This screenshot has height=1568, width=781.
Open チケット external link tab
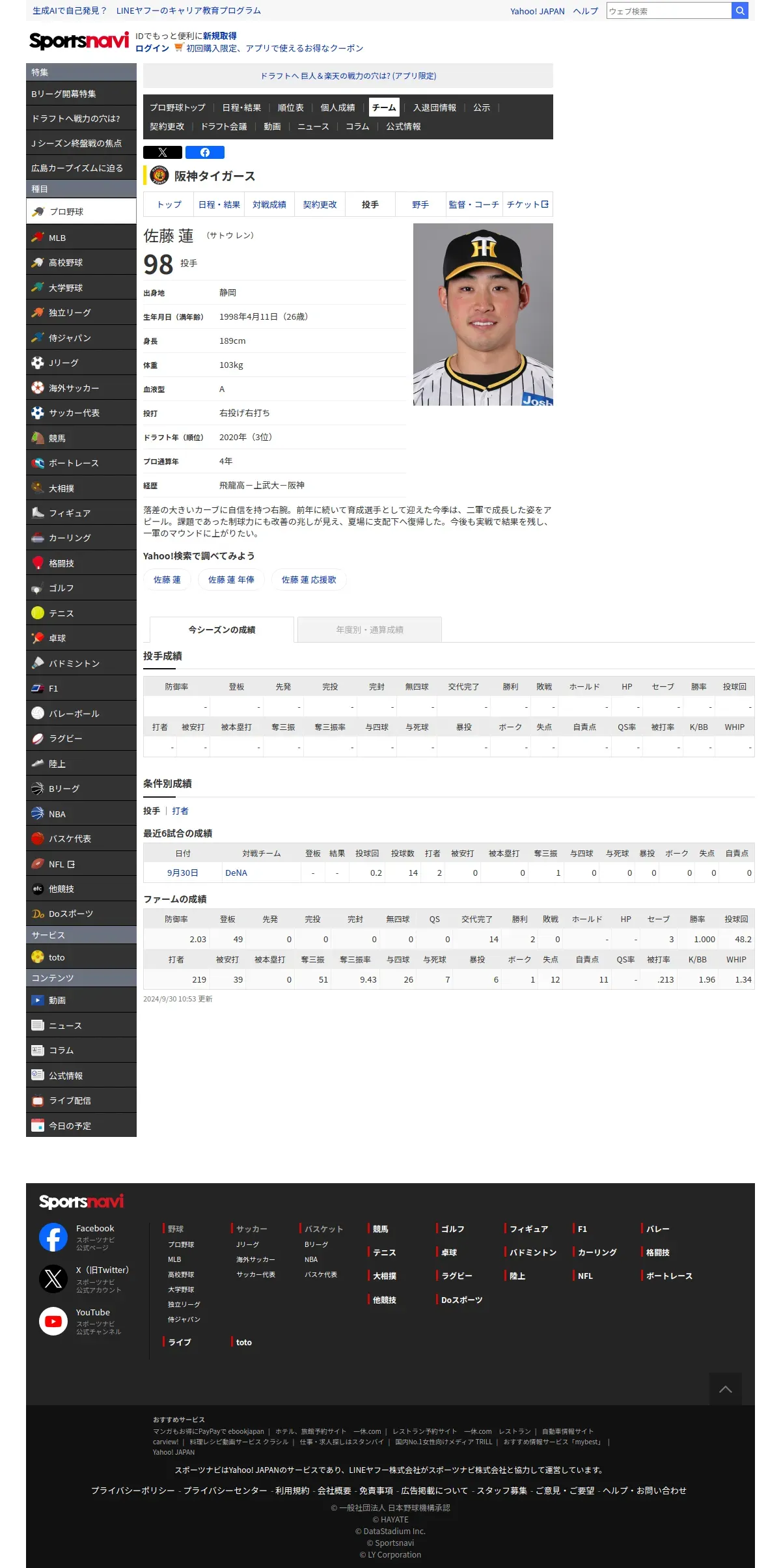point(527,204)
